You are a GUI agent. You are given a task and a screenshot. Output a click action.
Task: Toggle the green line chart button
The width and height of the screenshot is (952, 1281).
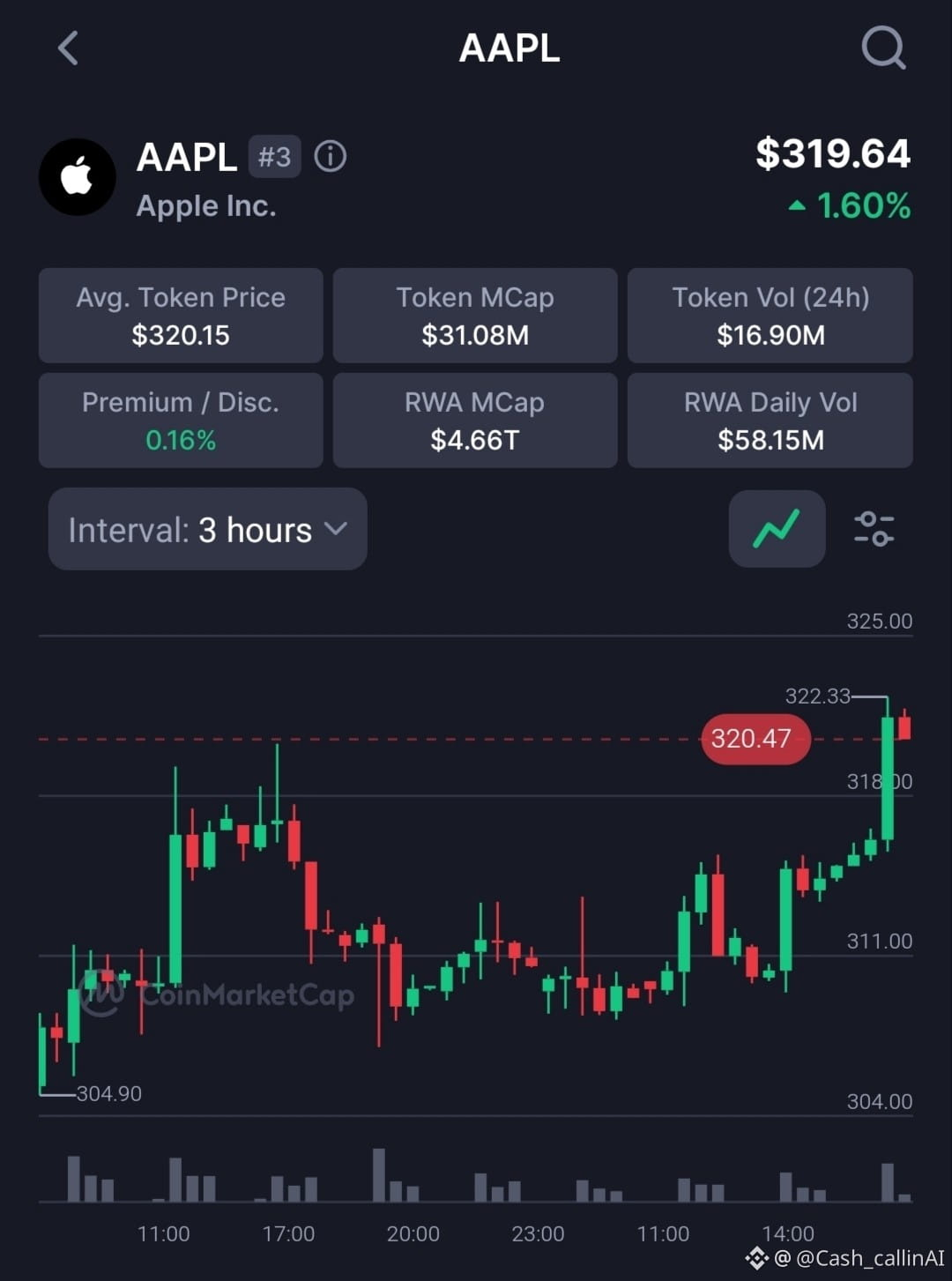pos(777,529)
